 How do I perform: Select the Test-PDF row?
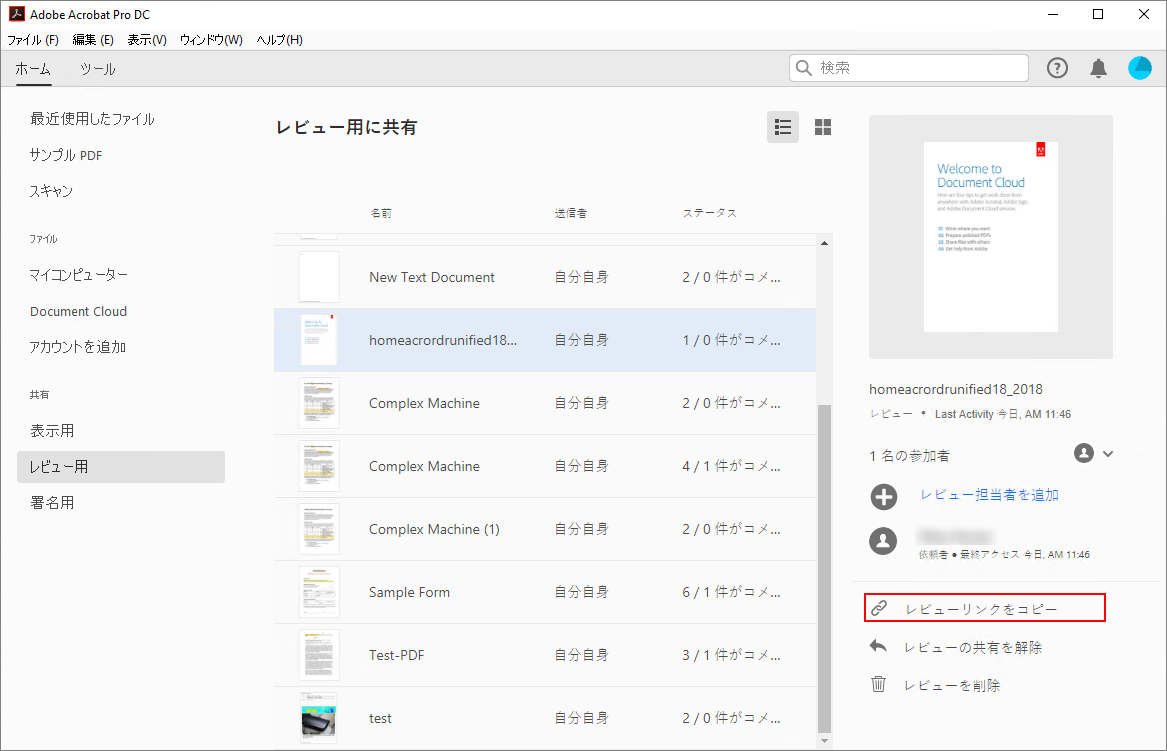pyautogui.click(x=545, y=655)
